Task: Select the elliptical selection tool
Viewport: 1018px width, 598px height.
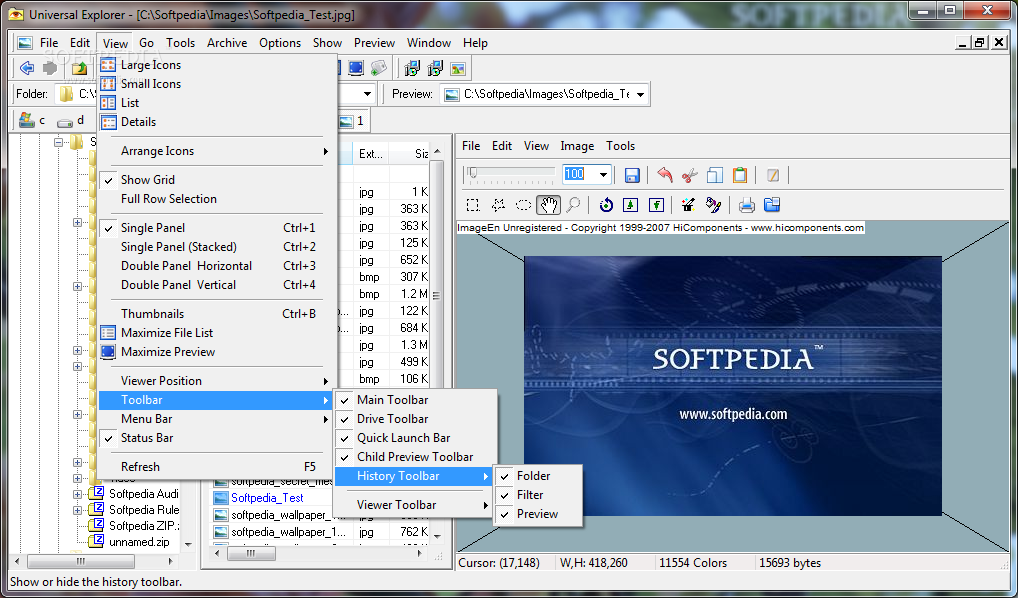Action: [523, 205]
